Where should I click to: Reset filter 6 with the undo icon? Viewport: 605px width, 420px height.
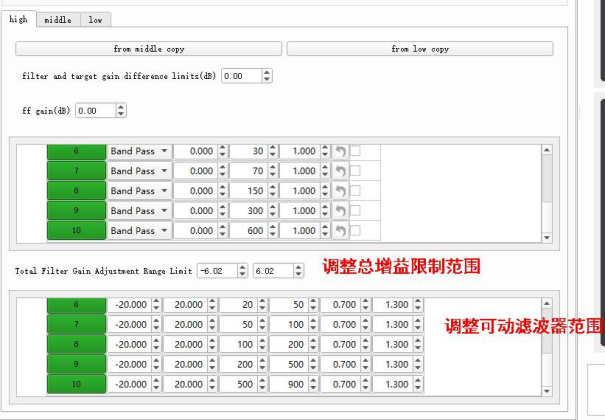[340, 151]
